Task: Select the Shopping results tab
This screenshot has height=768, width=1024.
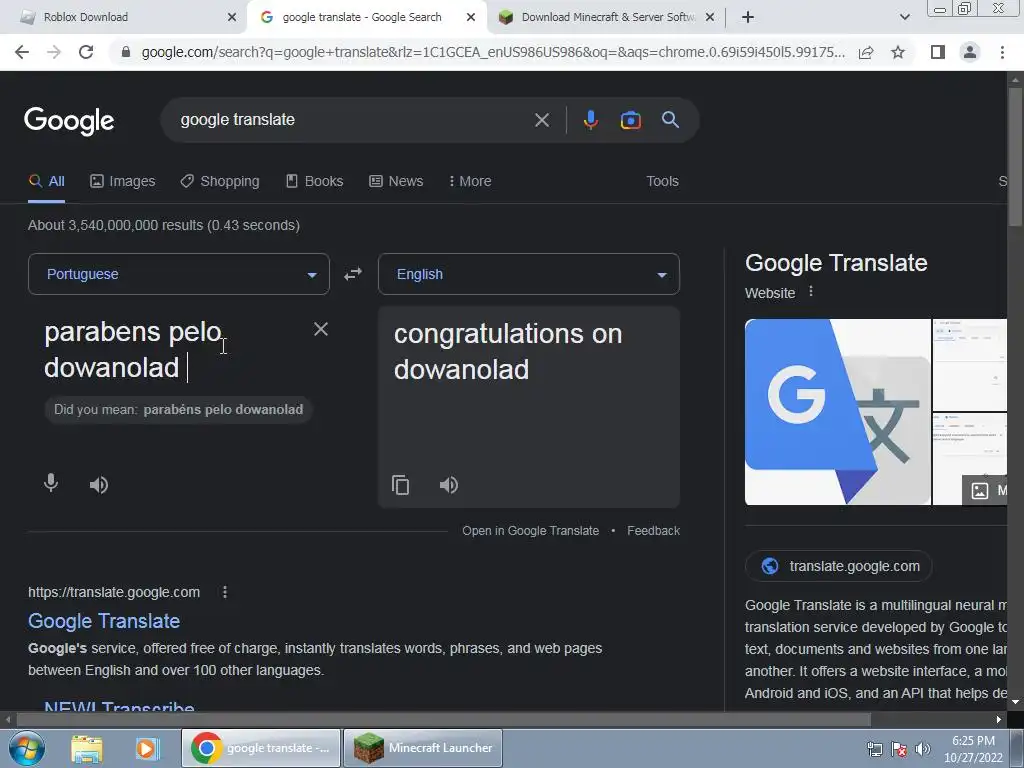Action: point(220,181)
